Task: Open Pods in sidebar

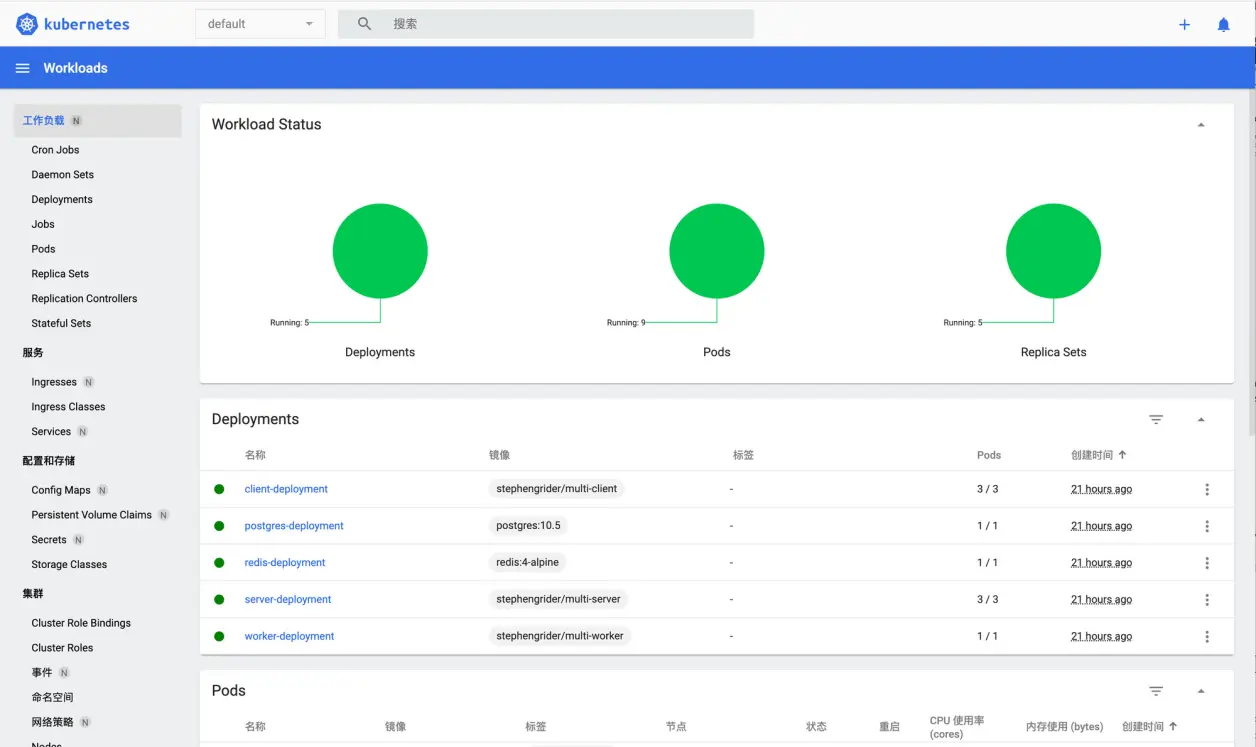Action: (x=43, y=249)
